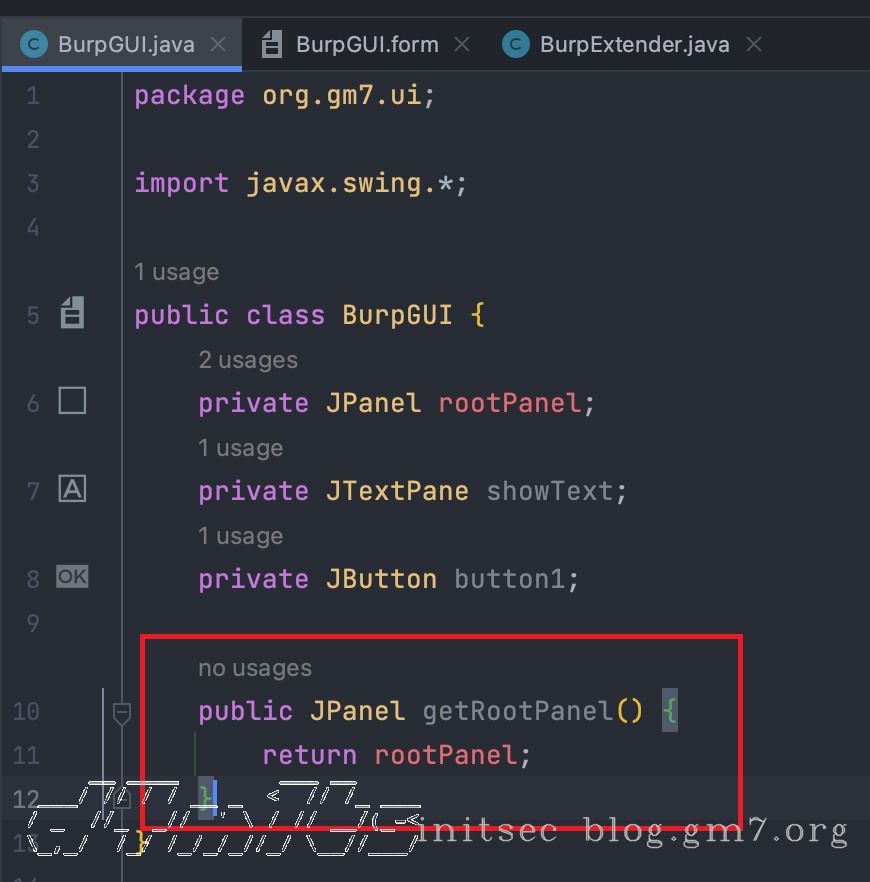This screenshot has width=870, height=882.
Task: Click line number 3 in the gutter
Action: (x=33, y=183)
